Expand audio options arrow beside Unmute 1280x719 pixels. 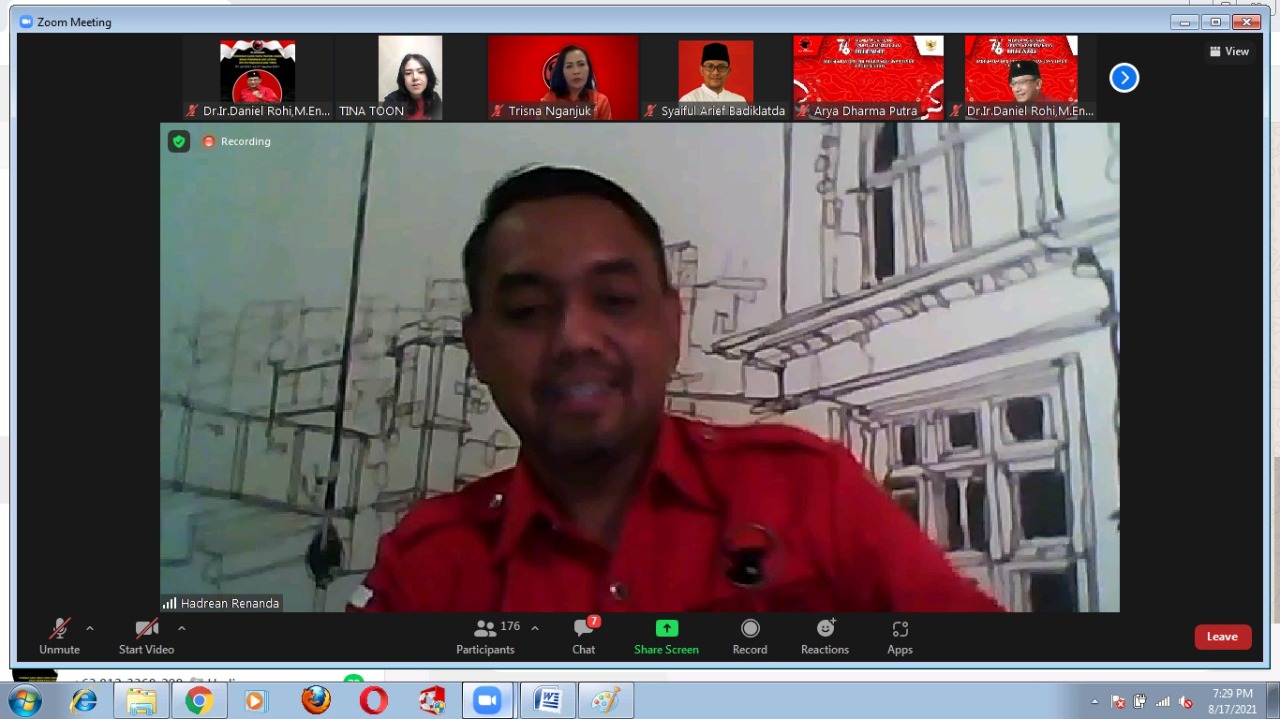90,629
